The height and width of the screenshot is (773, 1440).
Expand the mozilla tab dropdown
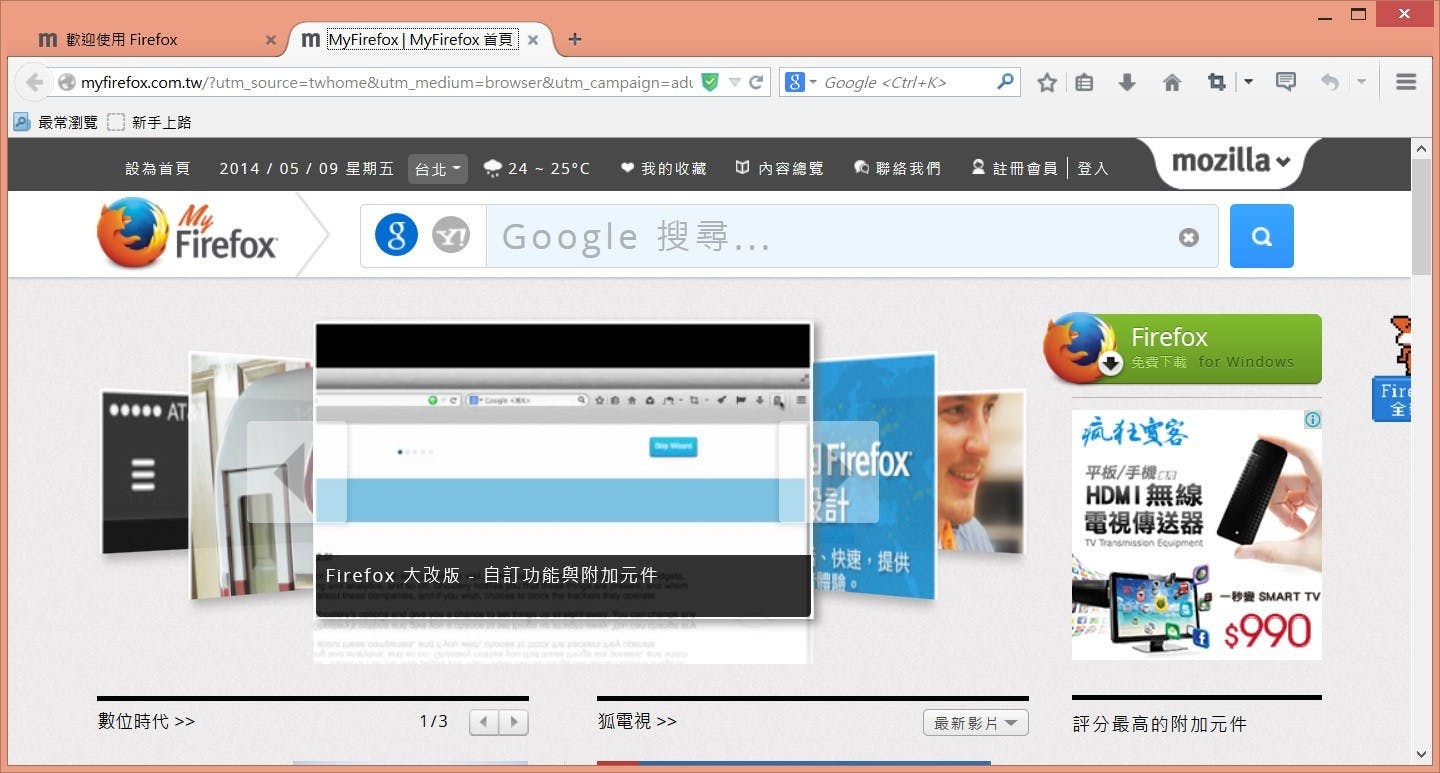coord(1231,161)
